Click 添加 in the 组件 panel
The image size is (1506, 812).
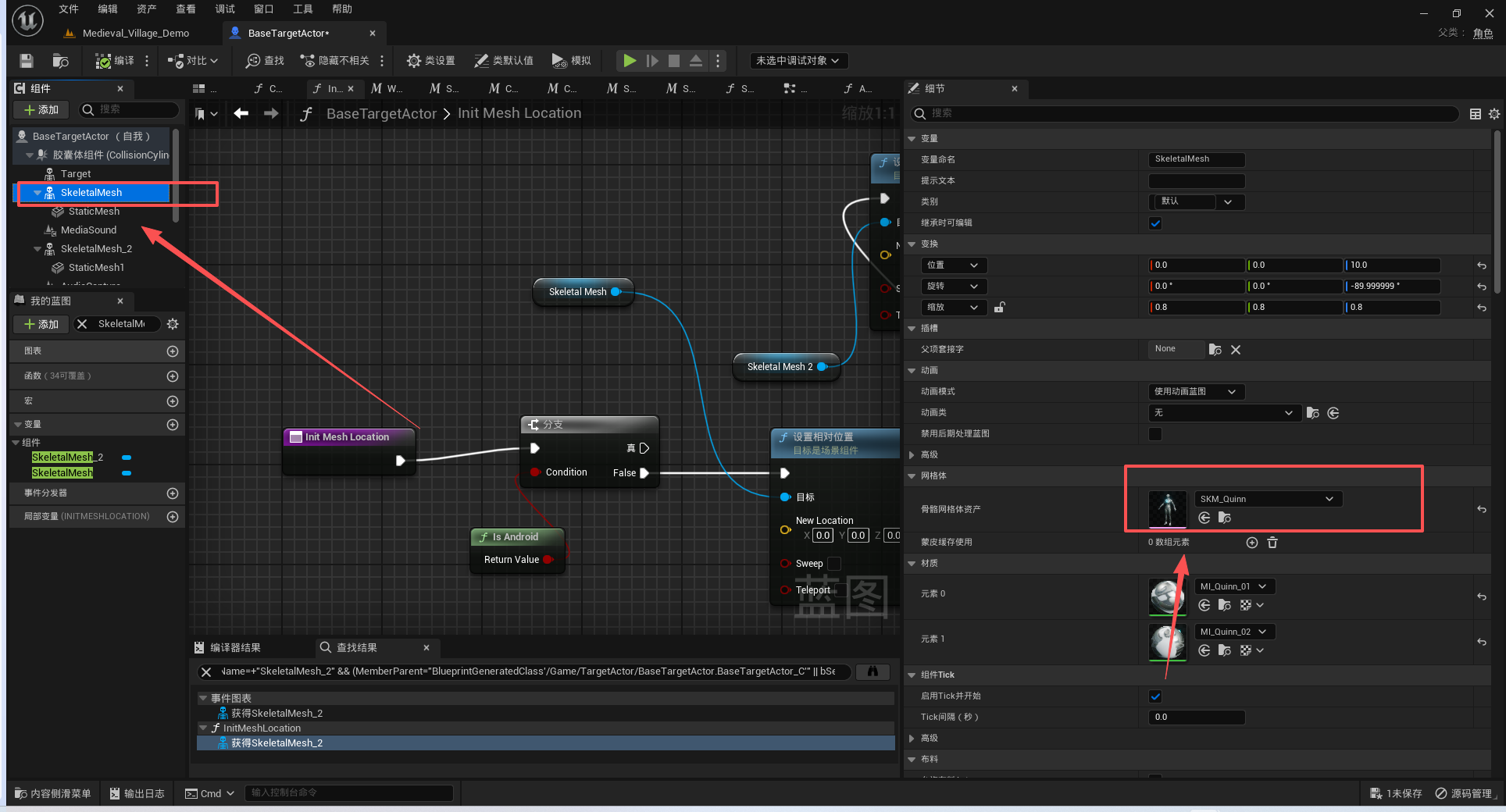point(41,110)
